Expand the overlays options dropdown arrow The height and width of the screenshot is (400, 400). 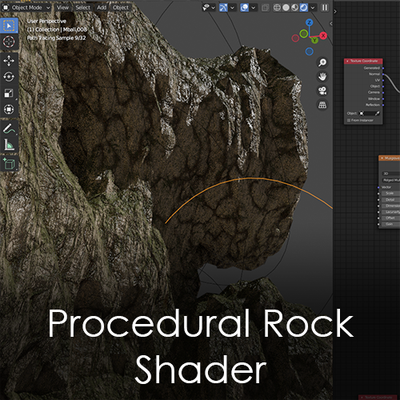pos(253,7)
